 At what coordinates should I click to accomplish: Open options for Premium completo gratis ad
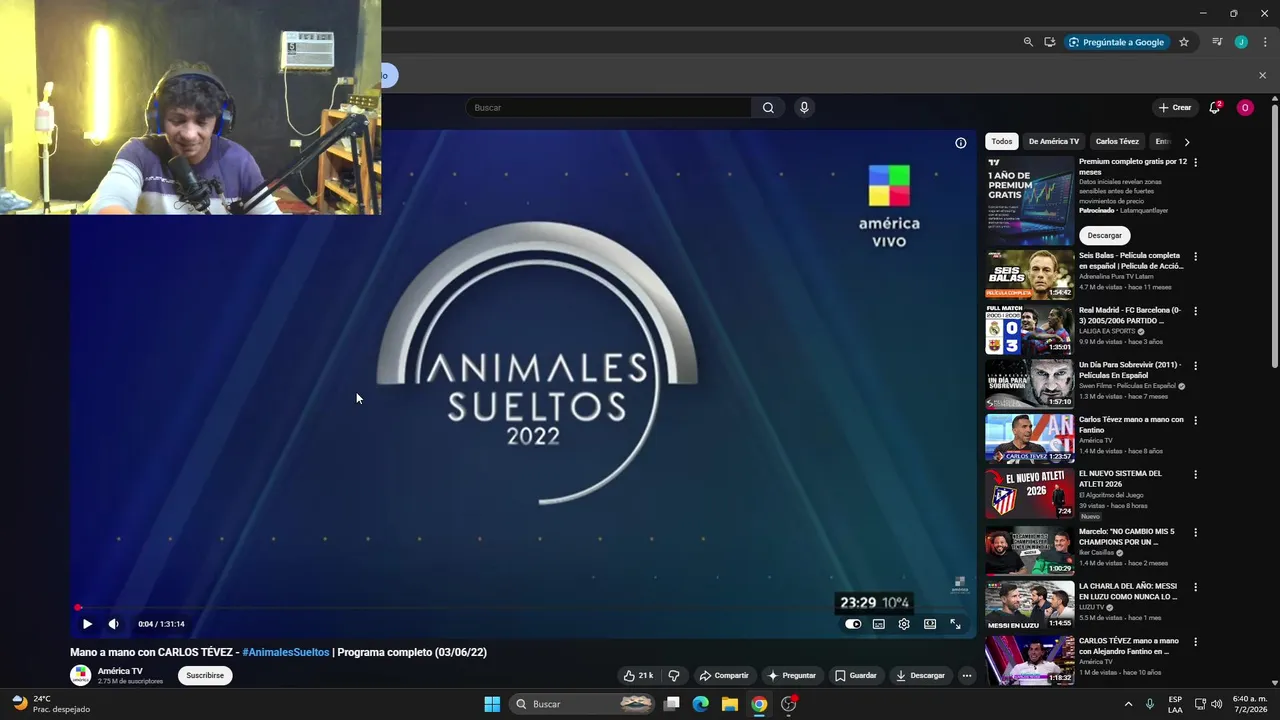(1195, 162)
